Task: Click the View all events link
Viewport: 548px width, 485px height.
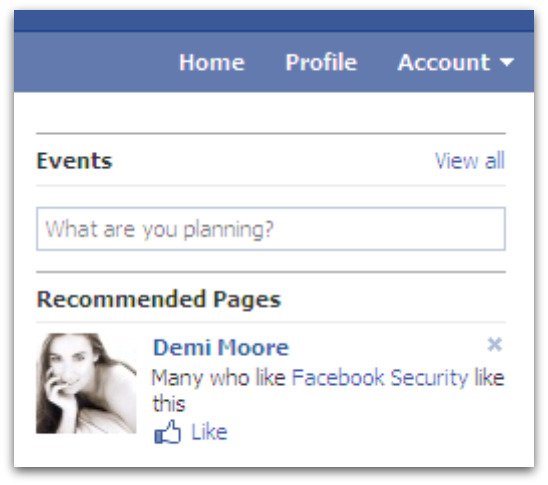Action: (470, 161)
